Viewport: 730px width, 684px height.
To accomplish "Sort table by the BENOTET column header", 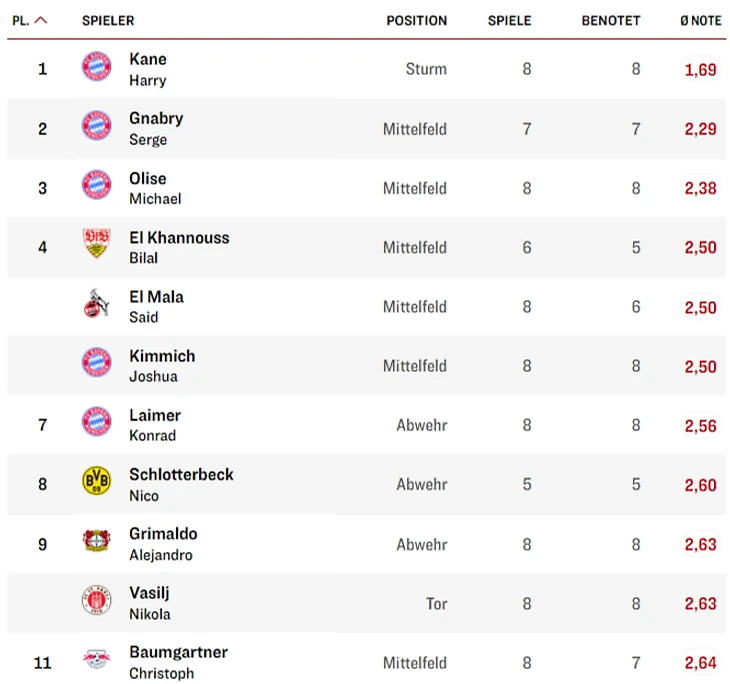I will point(610,20).
